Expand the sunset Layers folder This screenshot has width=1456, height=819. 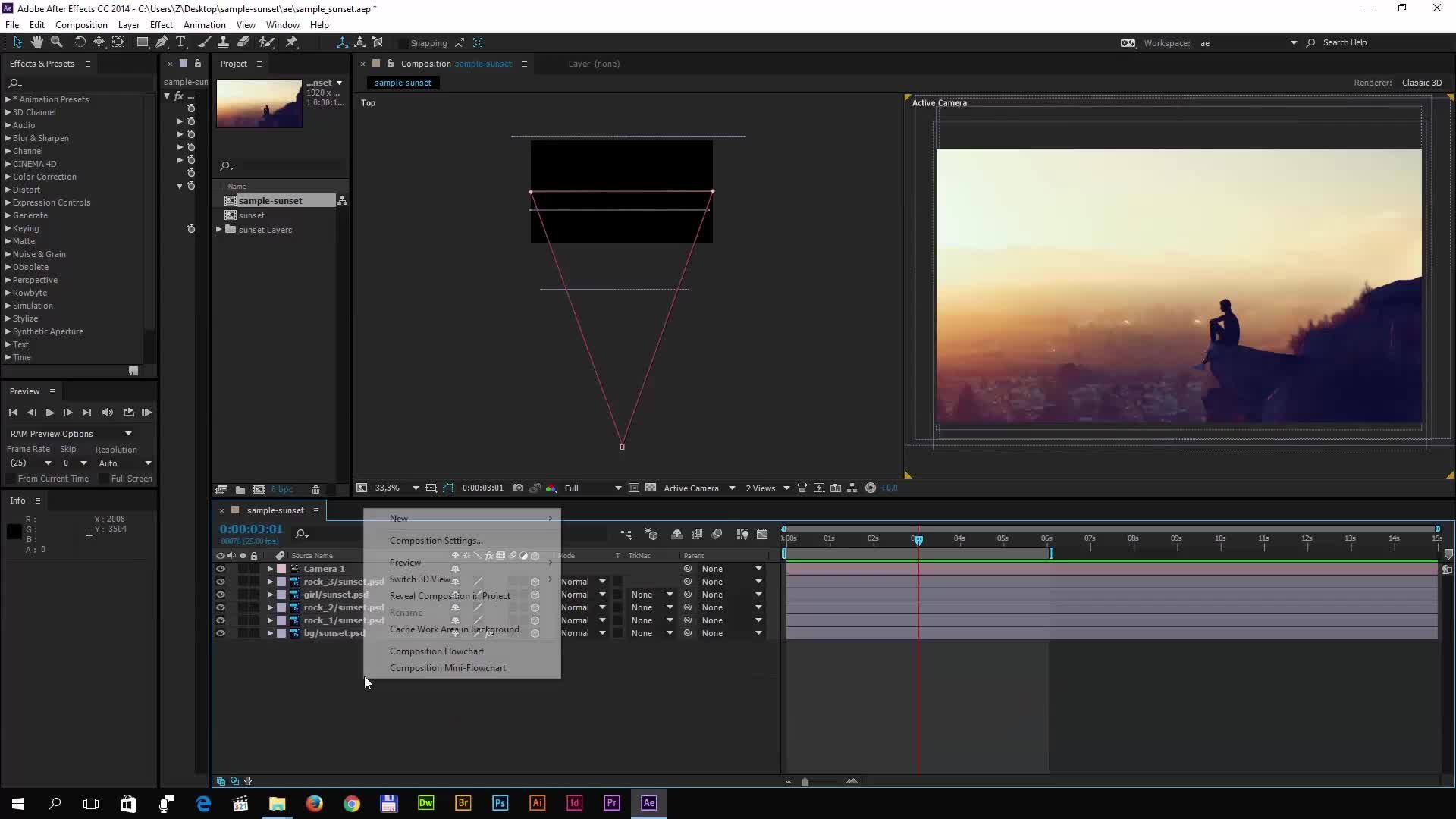(x=219, y=230)
